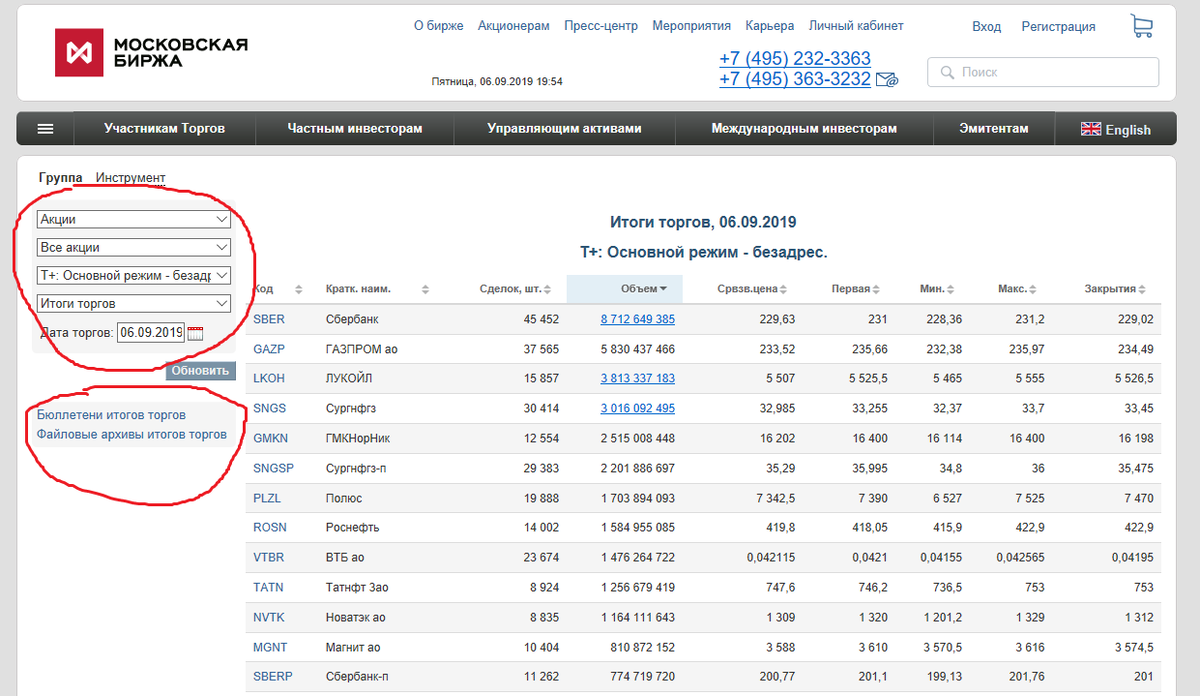Click volume link 3 016 092 495
1200x696 pixels.
pyautogui.click(x=638, y=408)
